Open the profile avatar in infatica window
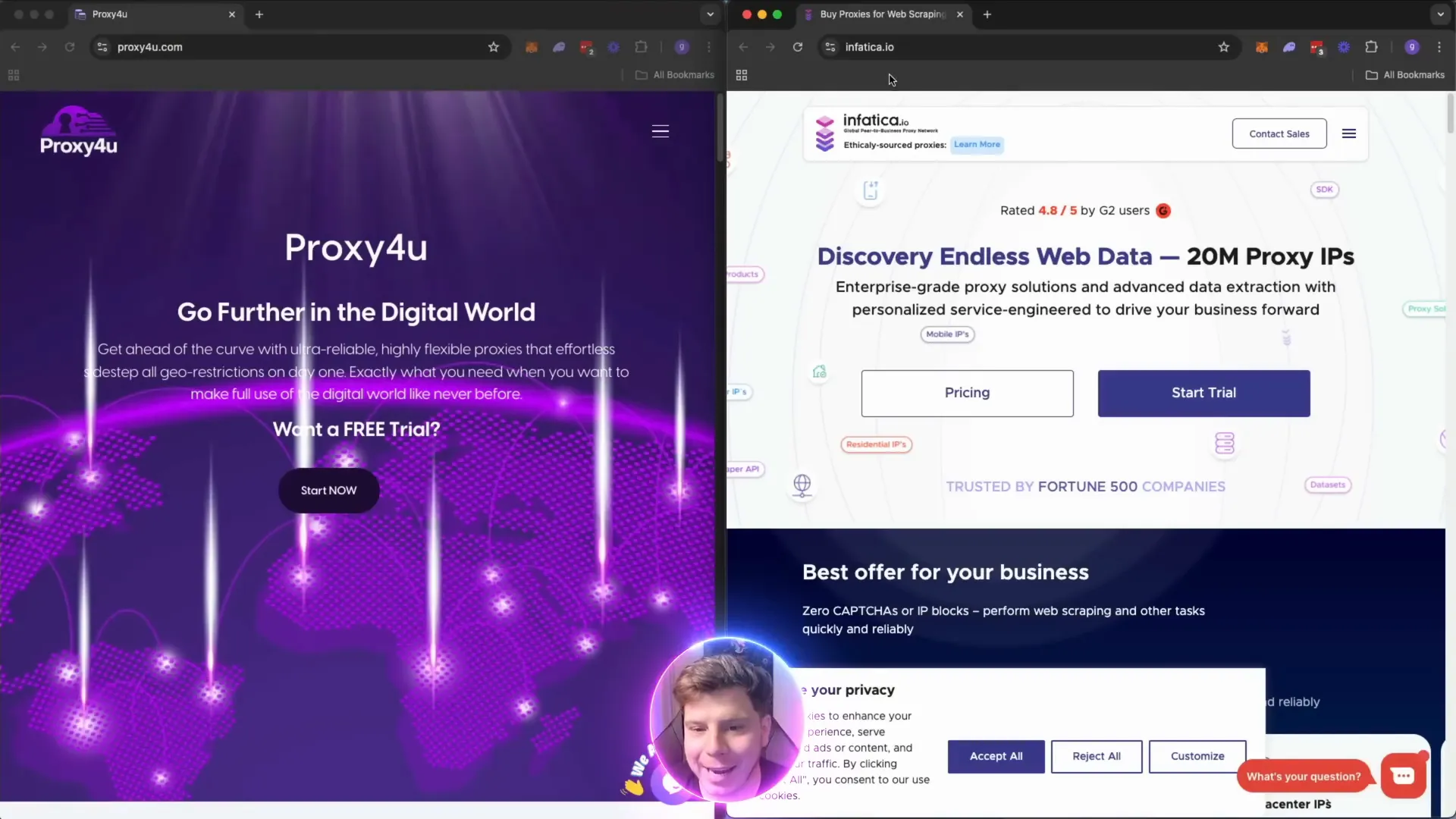The image size is (1456, 819). click(x=1412, y=47)
